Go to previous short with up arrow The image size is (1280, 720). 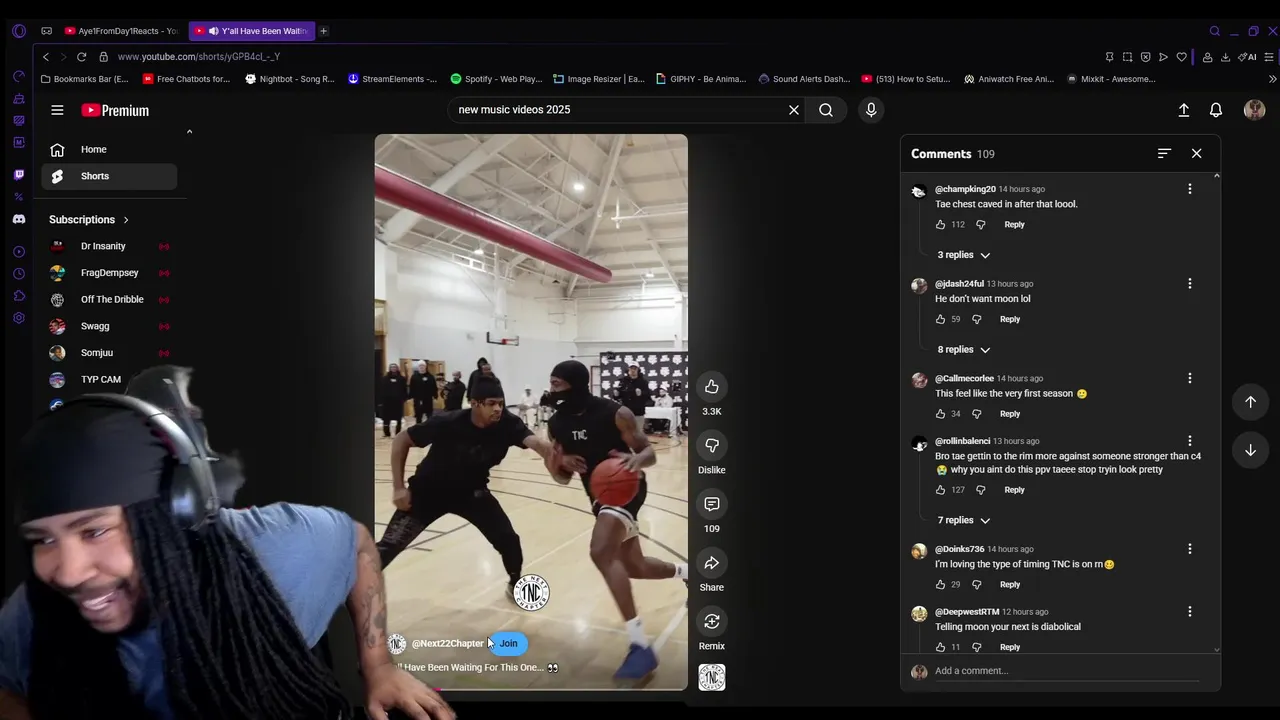[1250, 402]
